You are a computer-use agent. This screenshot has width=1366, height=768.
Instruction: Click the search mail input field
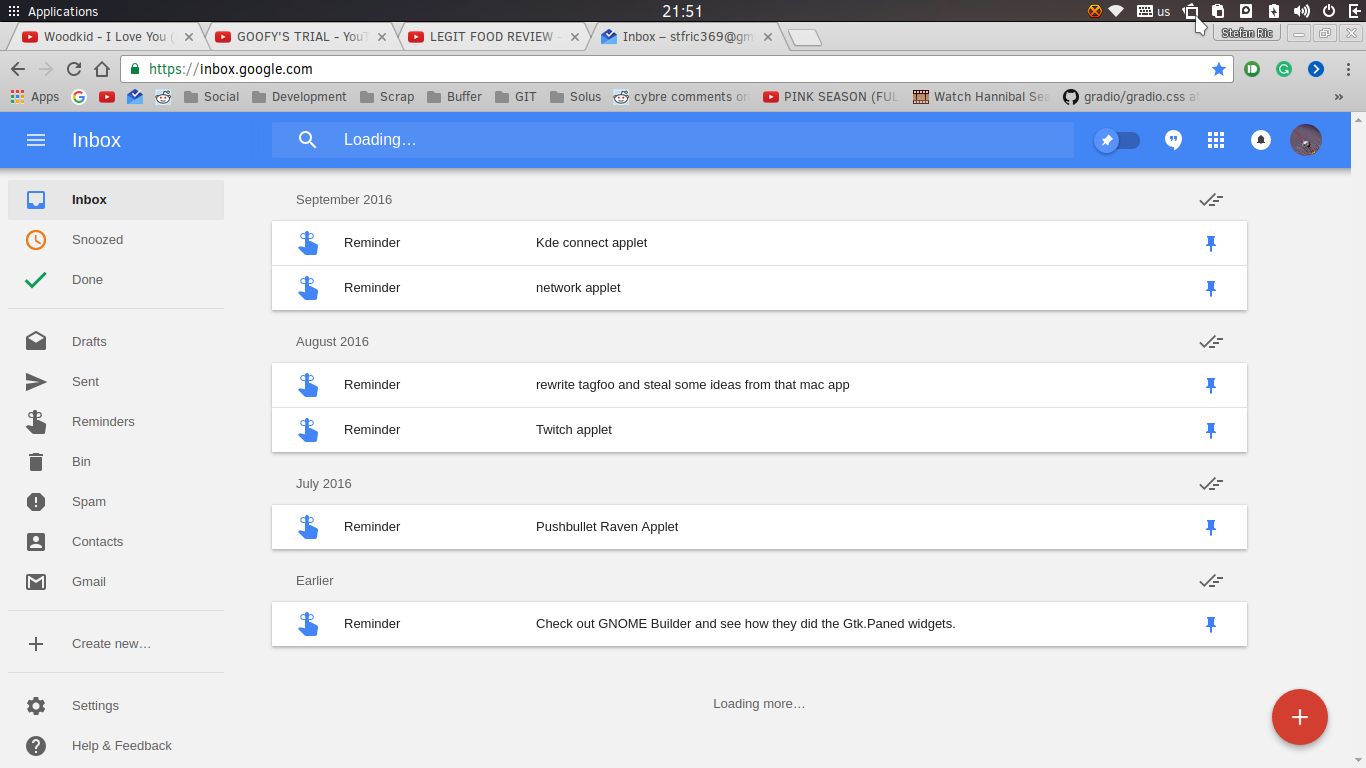[x=673, y=140]
